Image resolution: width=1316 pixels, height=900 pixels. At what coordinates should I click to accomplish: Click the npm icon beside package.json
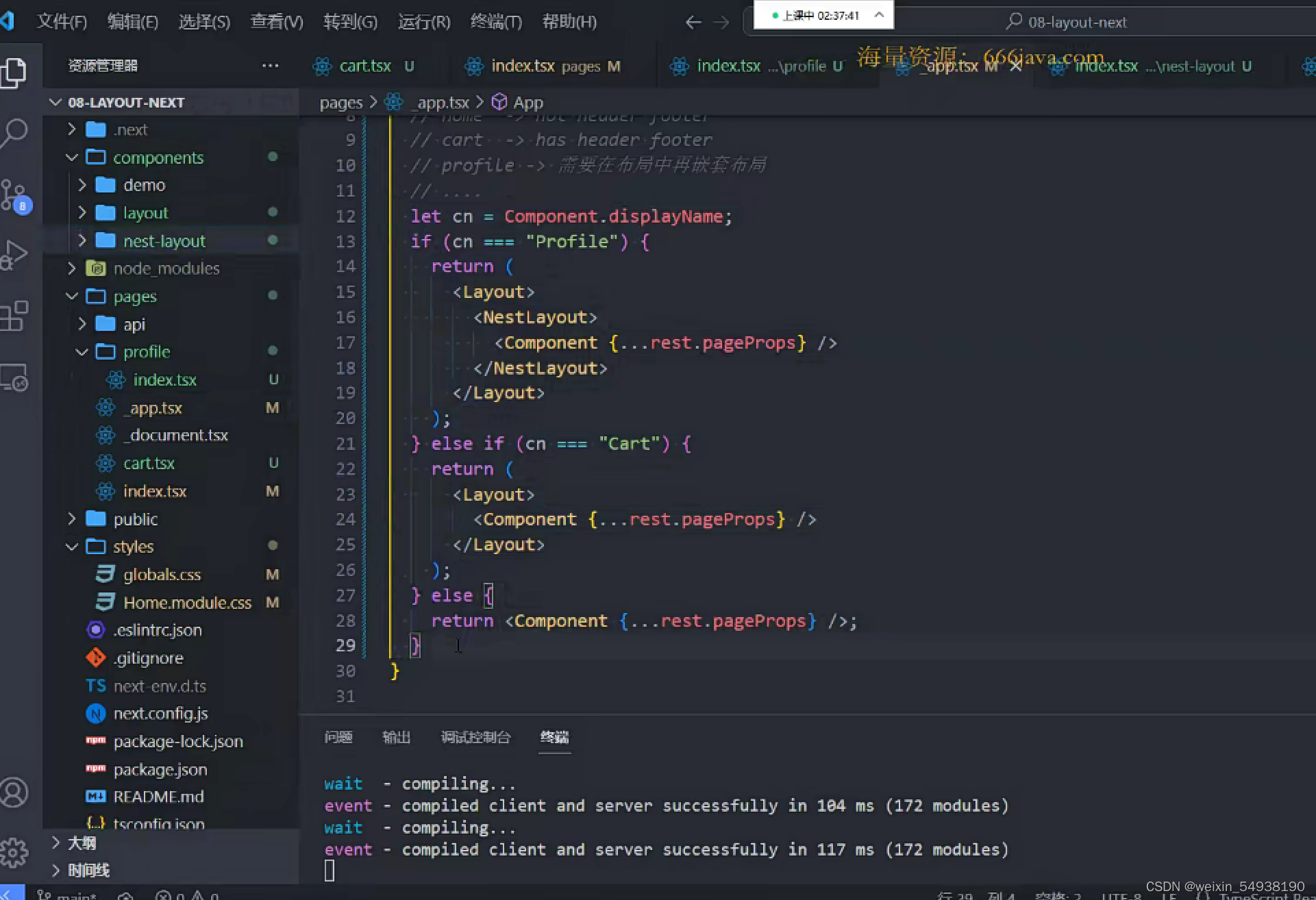coord(96,768)
